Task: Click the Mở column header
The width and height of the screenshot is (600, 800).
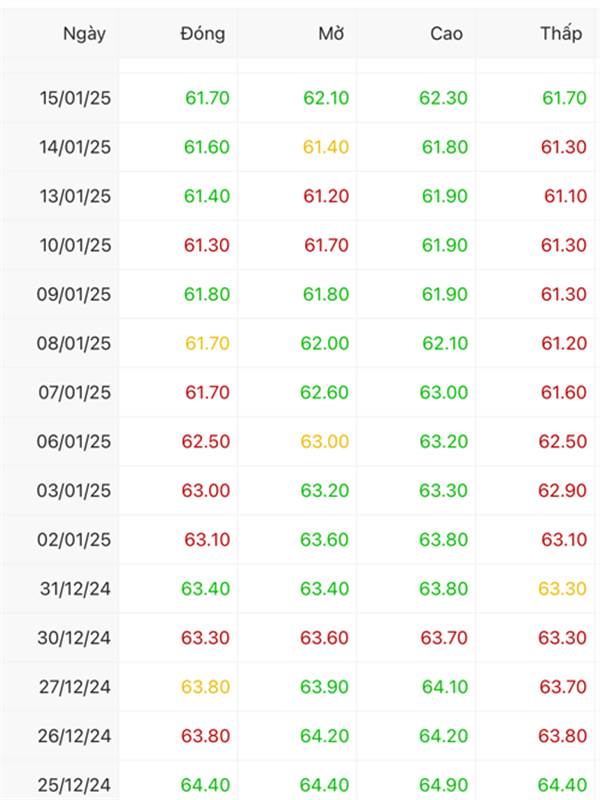Action: 331,33
